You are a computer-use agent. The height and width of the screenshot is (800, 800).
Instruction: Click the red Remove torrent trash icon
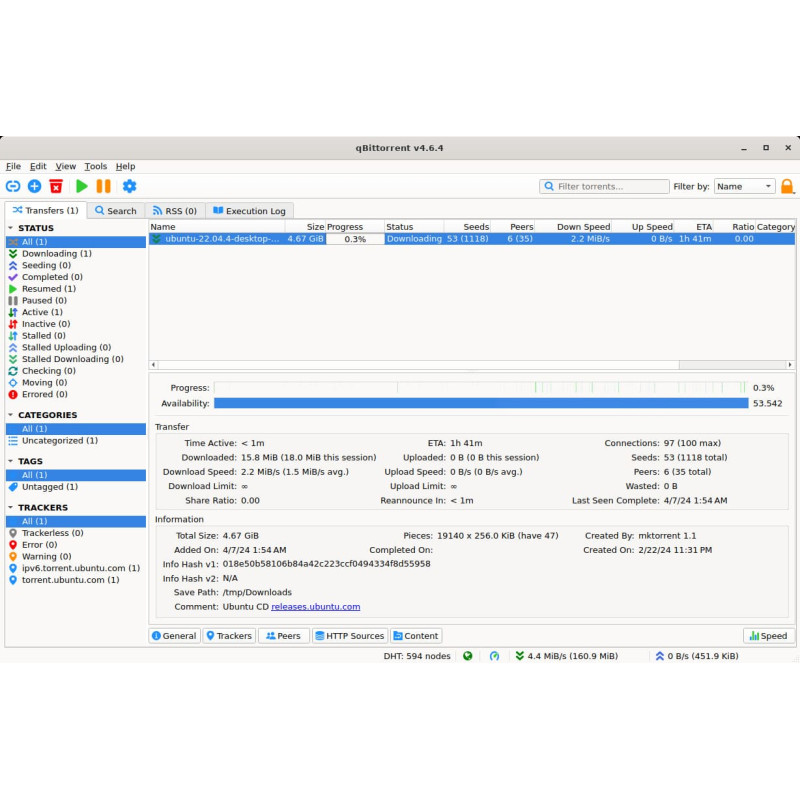point(56,186)
